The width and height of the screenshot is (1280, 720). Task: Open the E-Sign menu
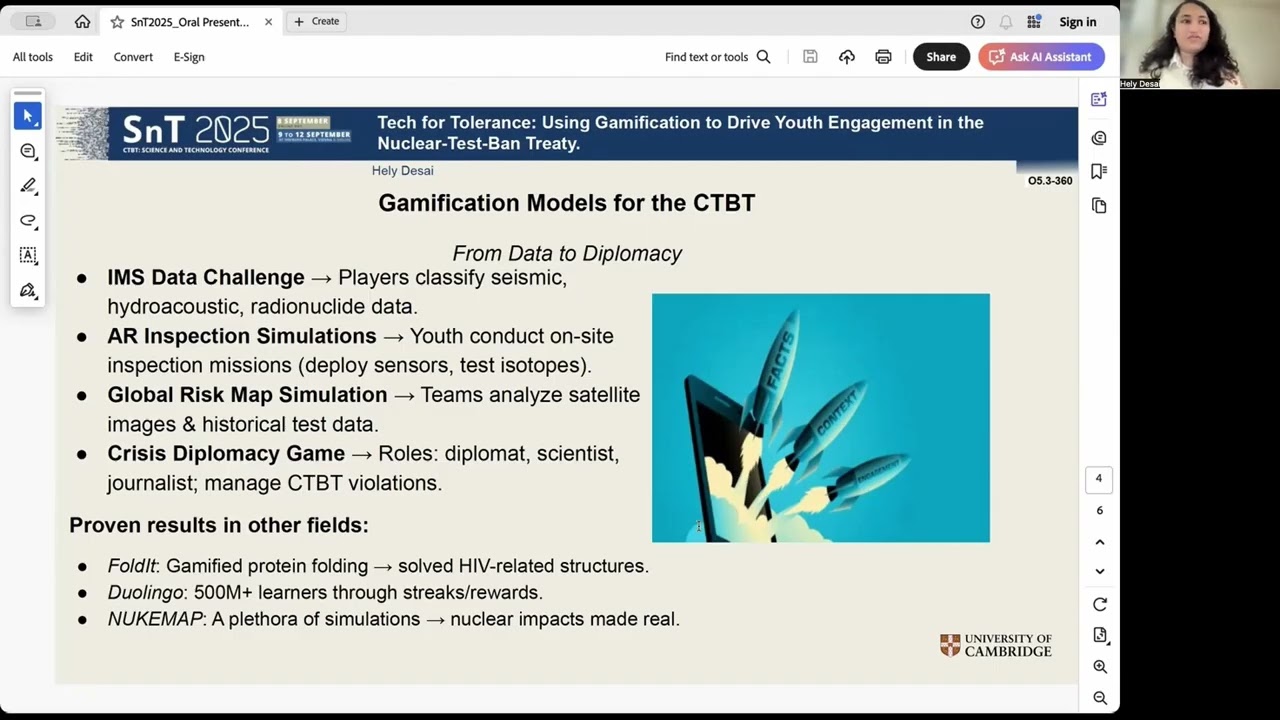pyautogui.click(x=189, y=57)
